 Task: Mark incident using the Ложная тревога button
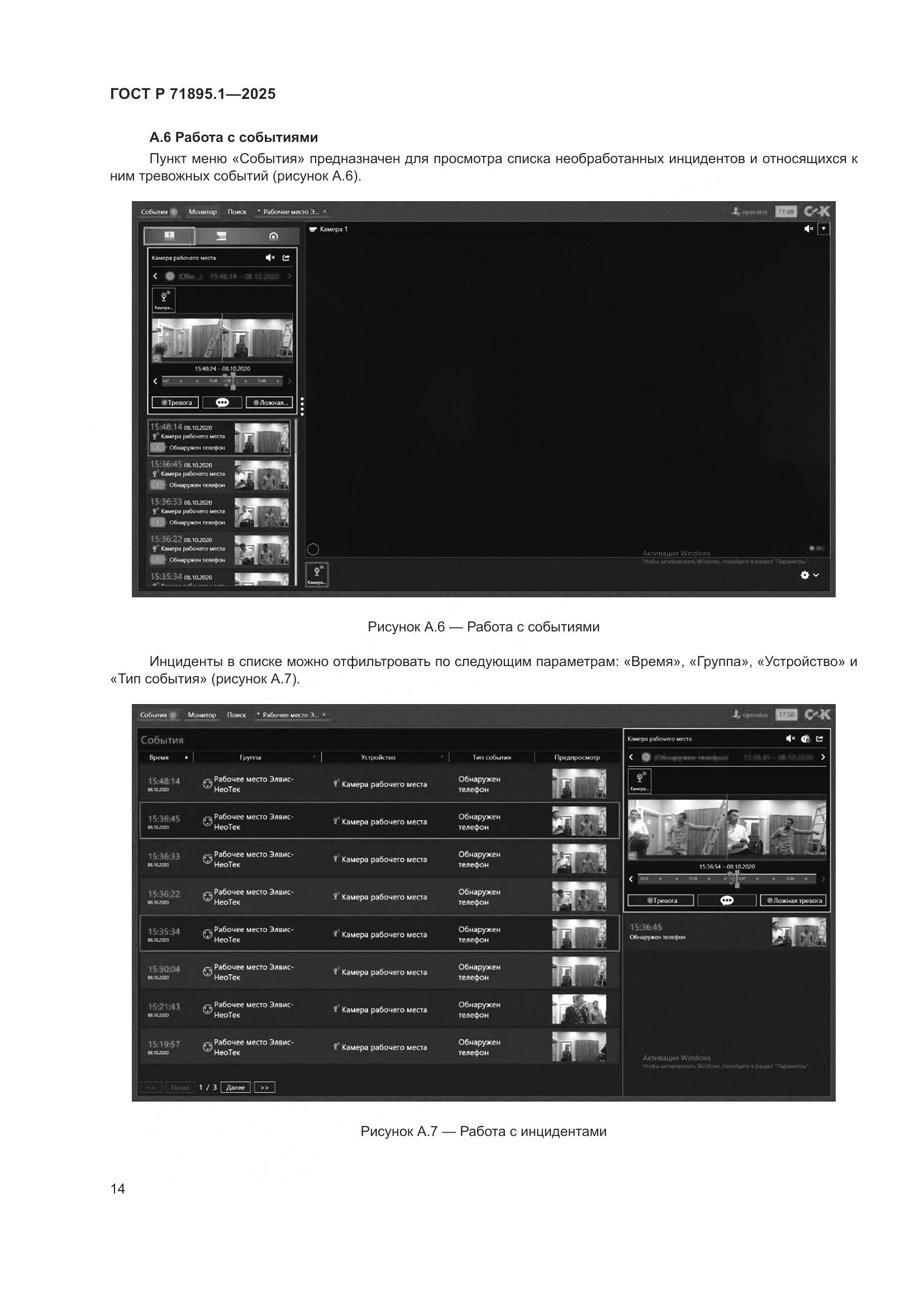click(794, 901)
